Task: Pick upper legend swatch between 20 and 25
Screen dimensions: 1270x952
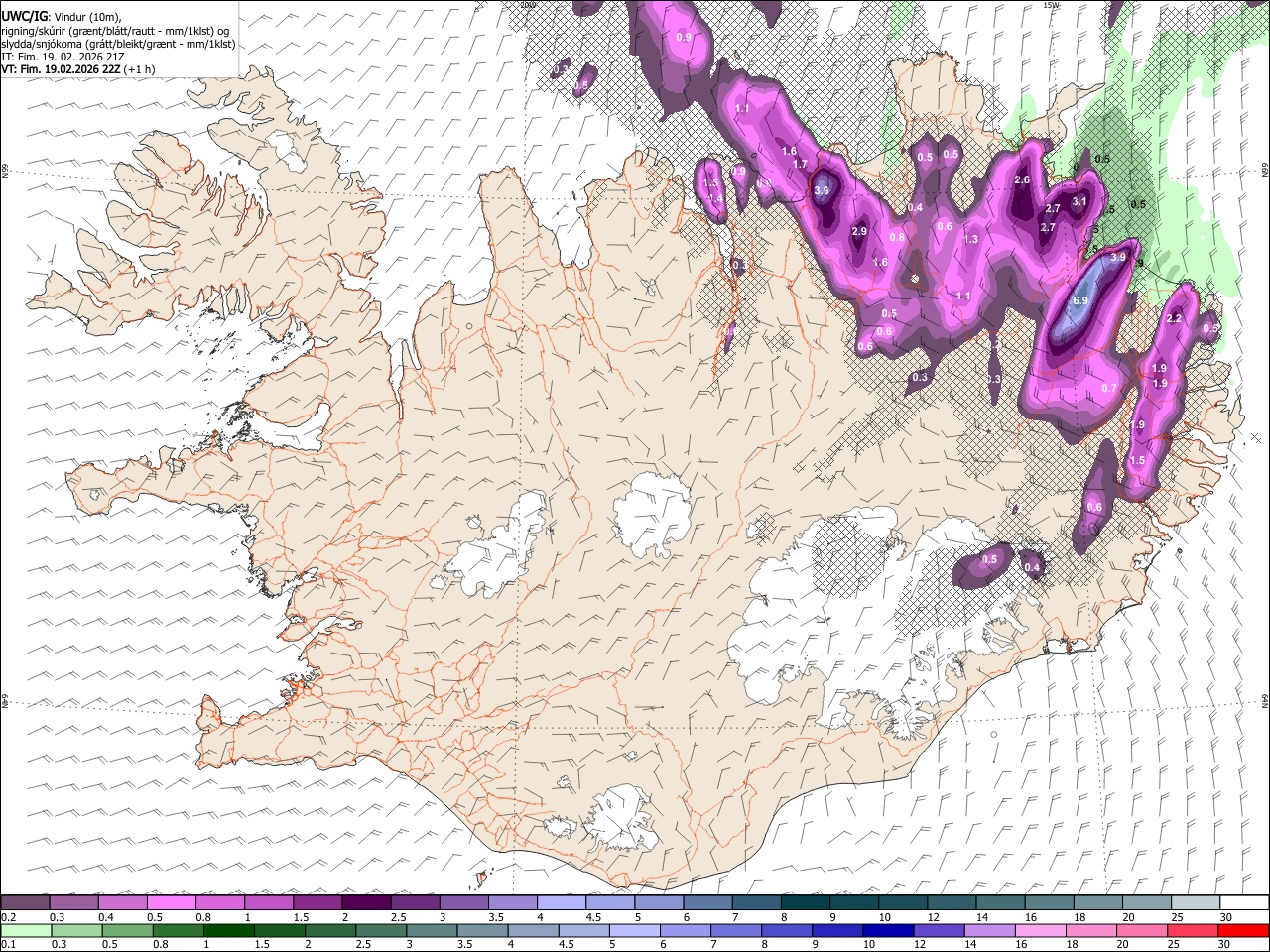Action: [x=1147, y=902]
